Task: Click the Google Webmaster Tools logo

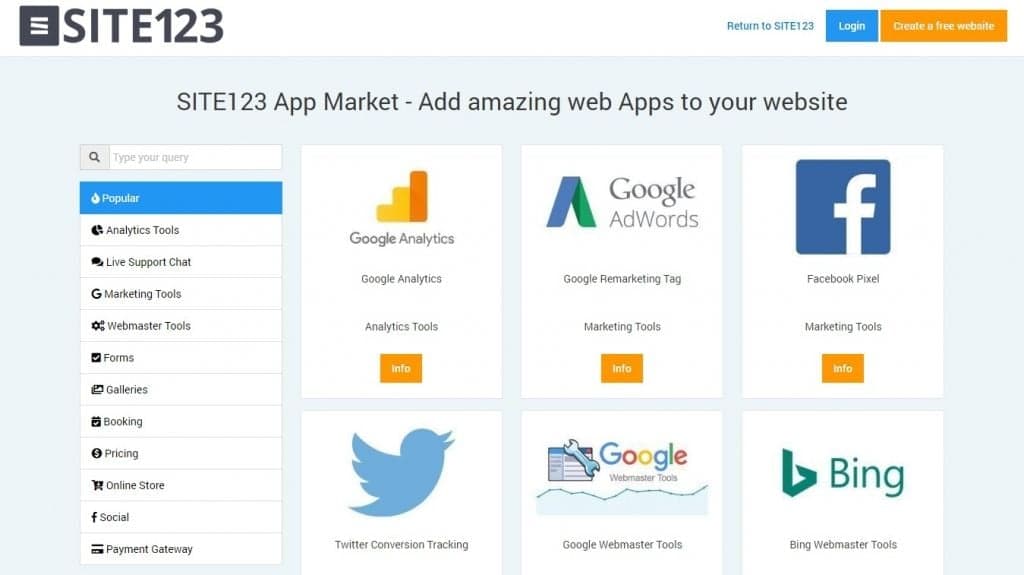Action: (x=622, y=474)
